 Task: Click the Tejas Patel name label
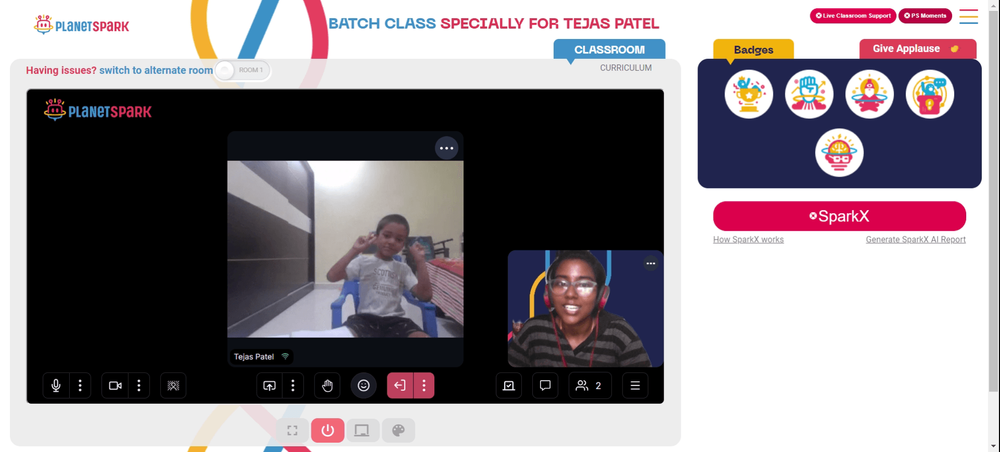pyautogui.click(x=254, y=357)
